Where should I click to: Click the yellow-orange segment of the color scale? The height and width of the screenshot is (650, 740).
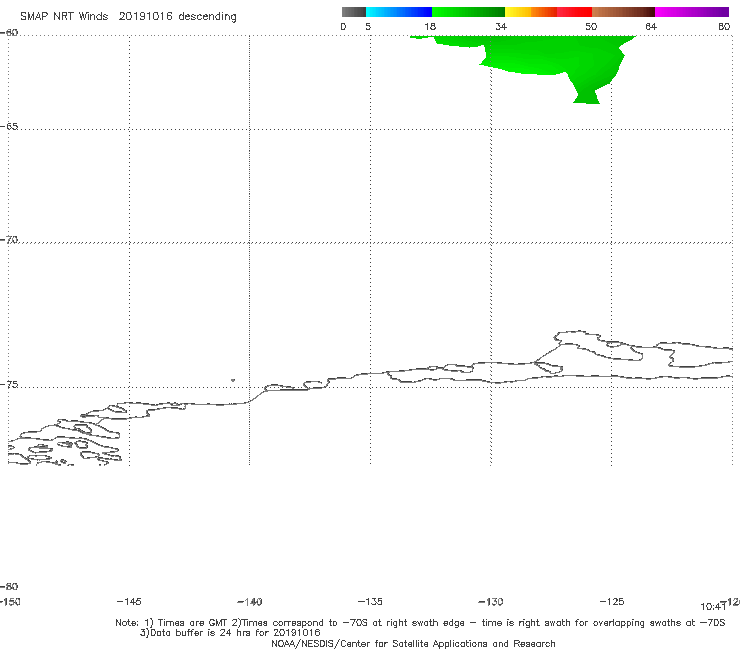530,12
